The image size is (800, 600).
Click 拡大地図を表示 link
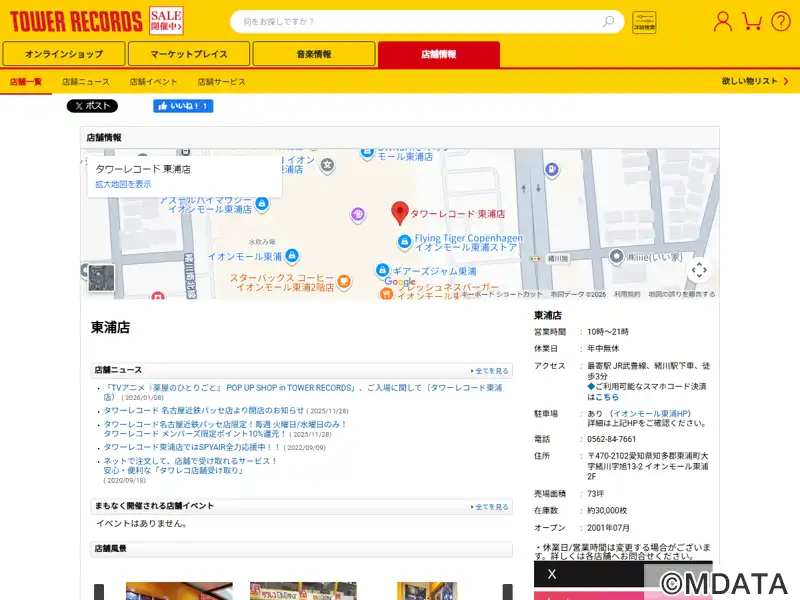(123, 184)
